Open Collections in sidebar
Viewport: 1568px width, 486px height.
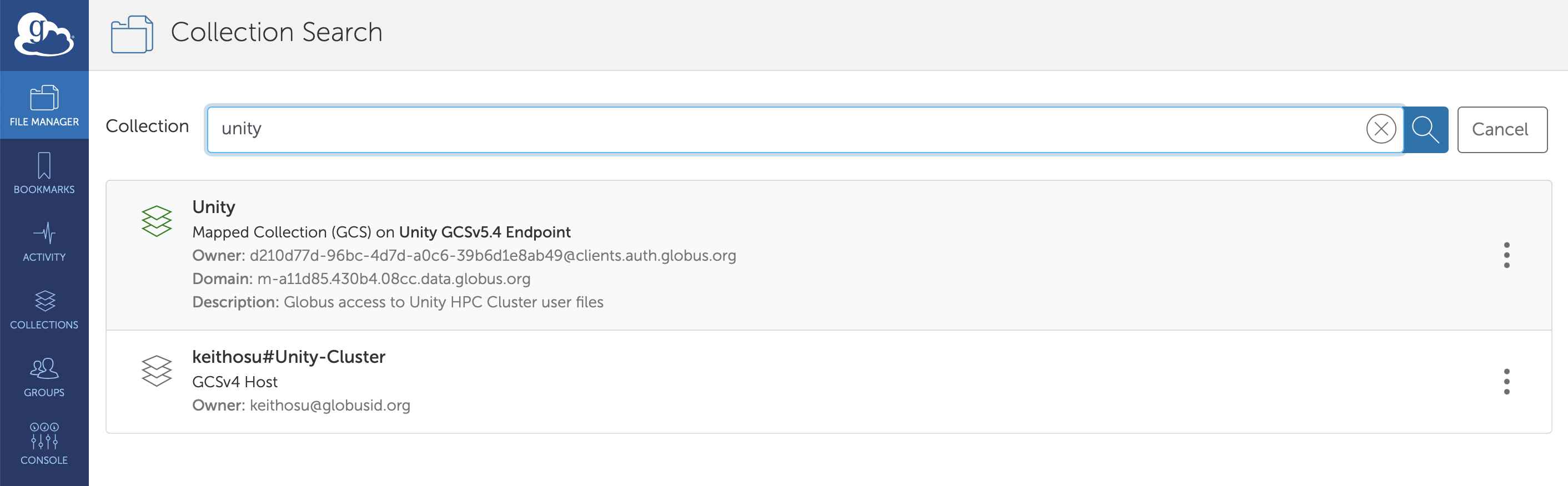(44, 309)
